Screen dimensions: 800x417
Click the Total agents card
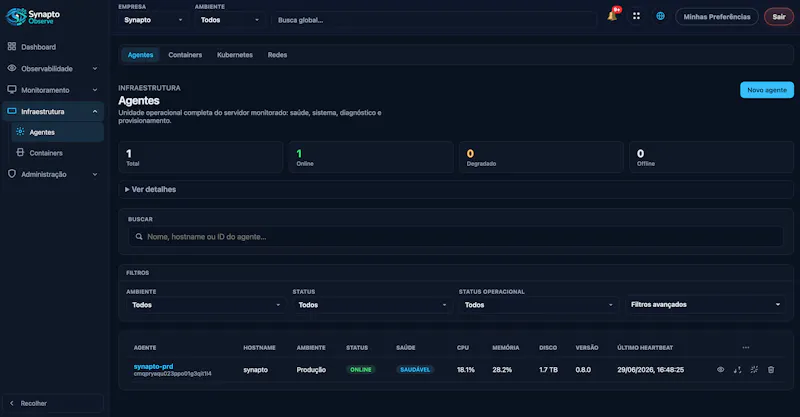point(201,157)
